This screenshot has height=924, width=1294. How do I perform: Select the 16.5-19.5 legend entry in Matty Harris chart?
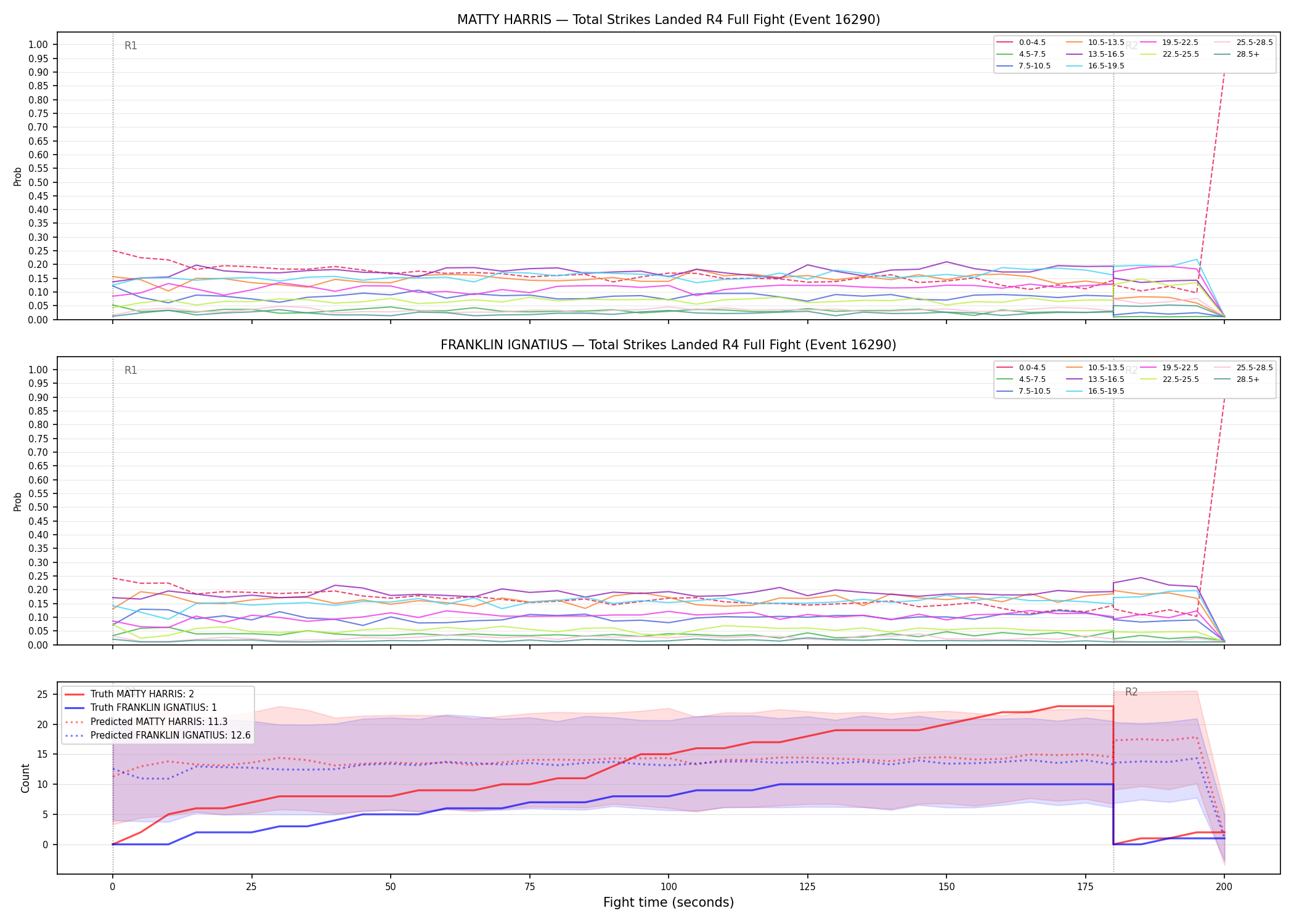[1096, 66]
